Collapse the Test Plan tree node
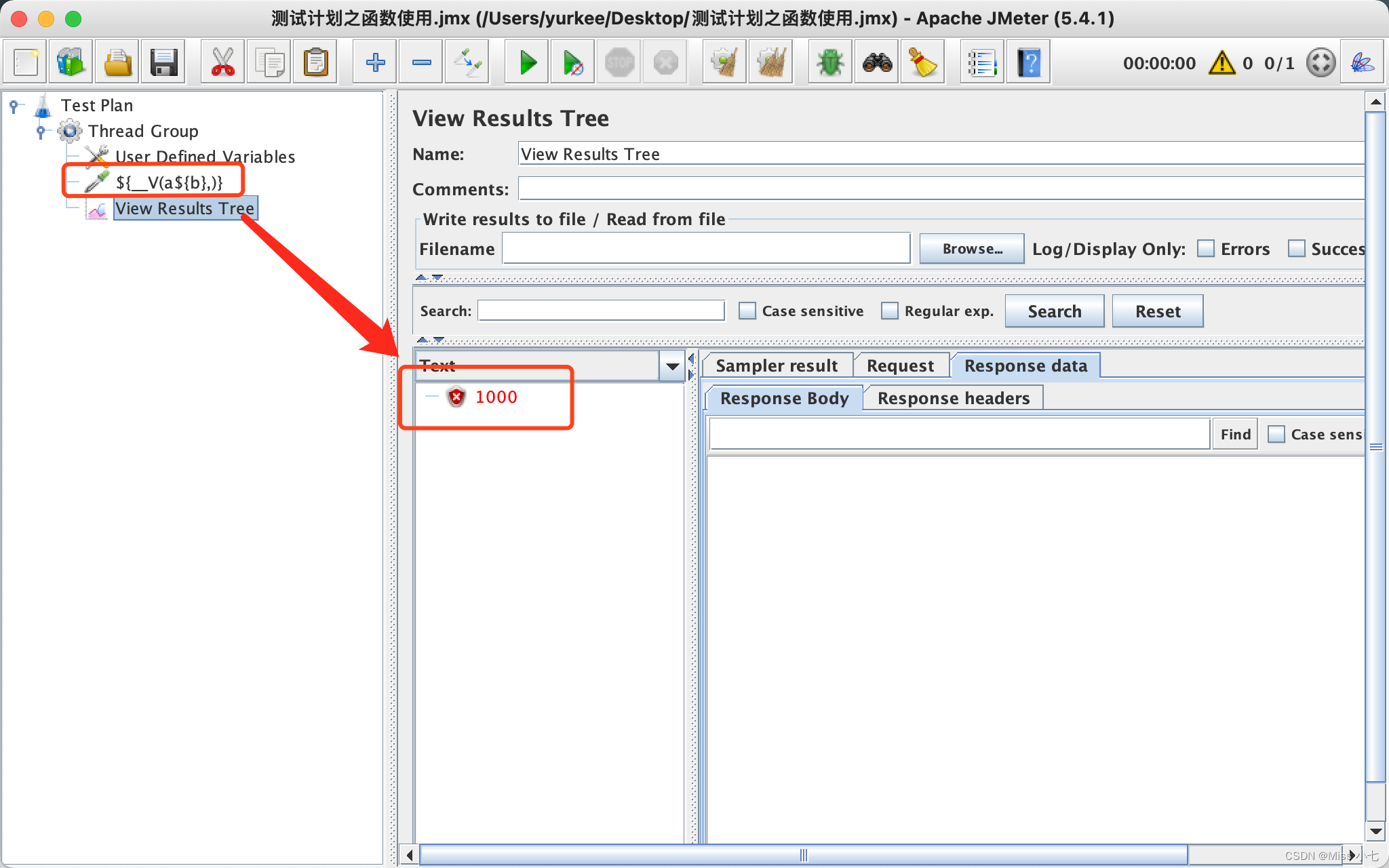Screen dimensions: 1389x868 (15, 105)
